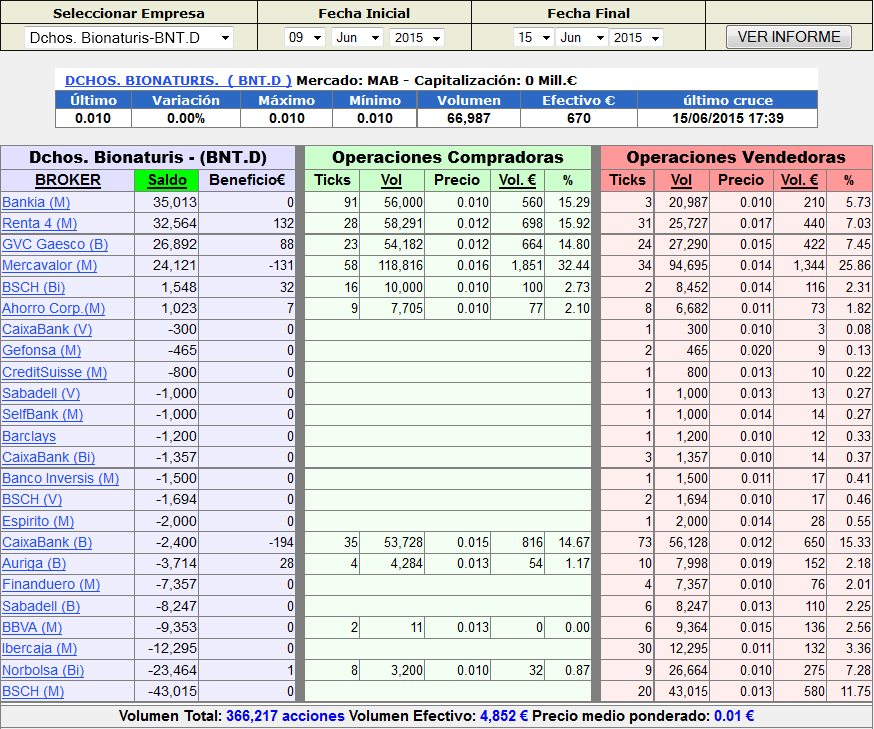
Task: Open the Norbolsa (Bi) broker link
Action: 43,670
